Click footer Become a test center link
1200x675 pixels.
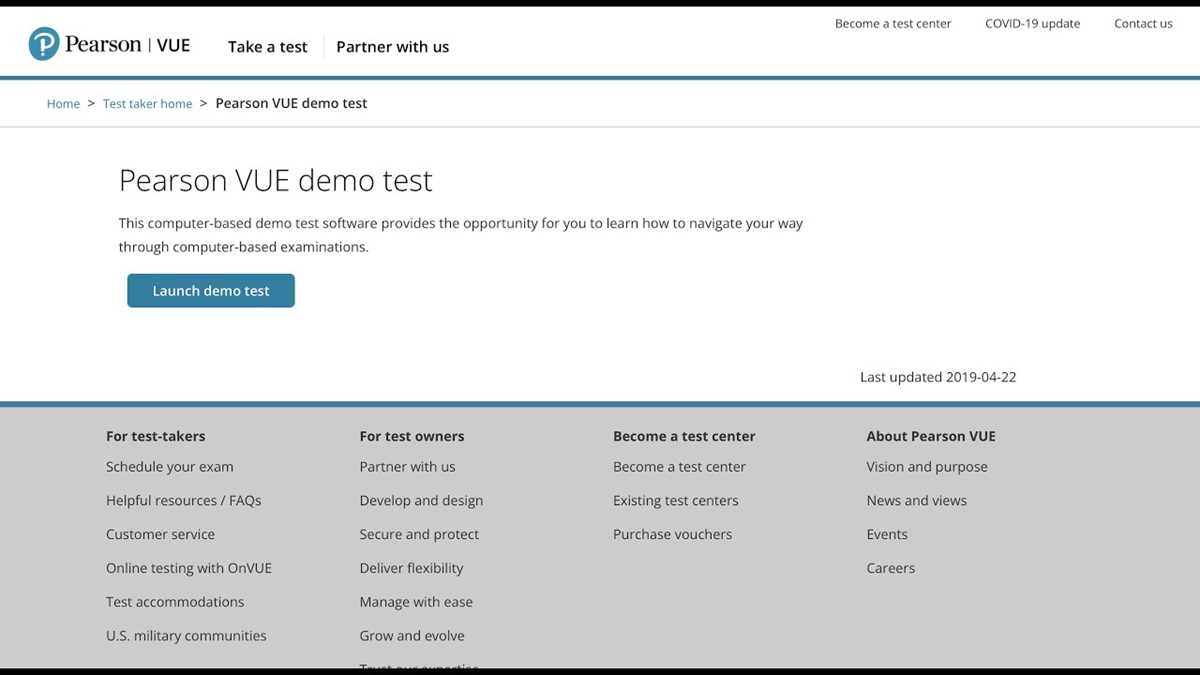click(x=679, y=467)
